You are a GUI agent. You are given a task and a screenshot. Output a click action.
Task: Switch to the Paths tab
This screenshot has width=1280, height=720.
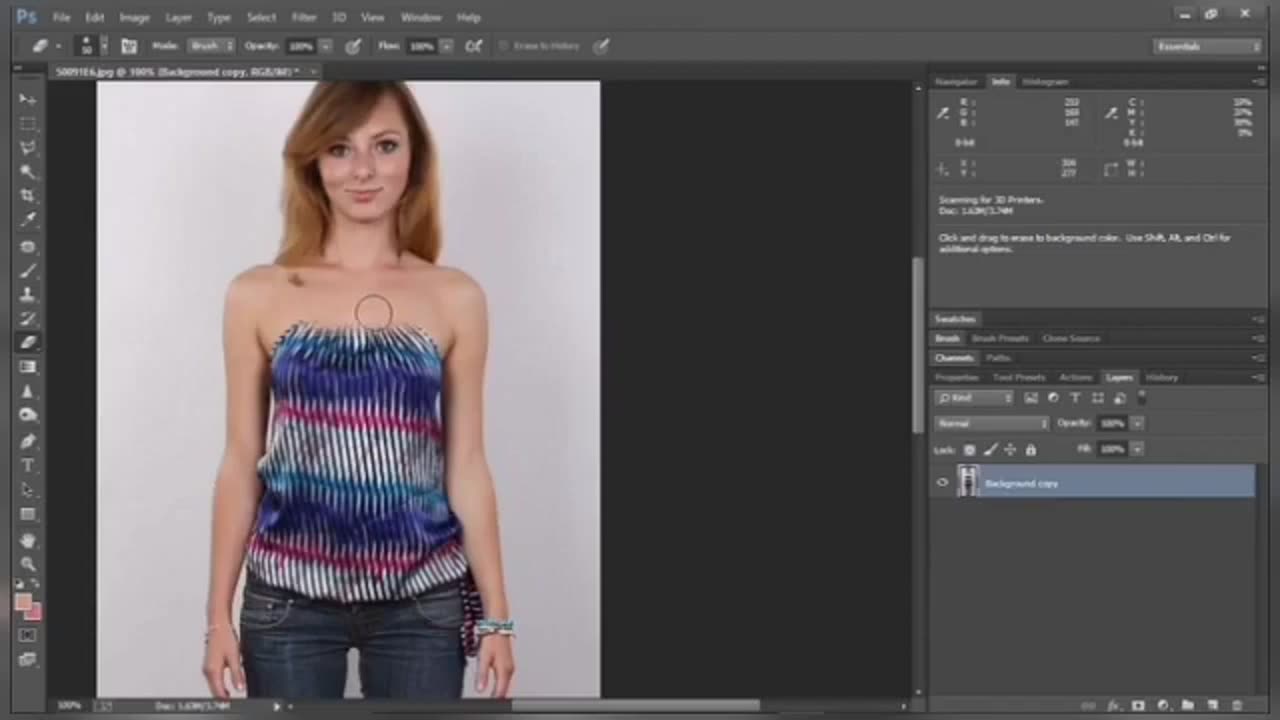click(998, 357)
